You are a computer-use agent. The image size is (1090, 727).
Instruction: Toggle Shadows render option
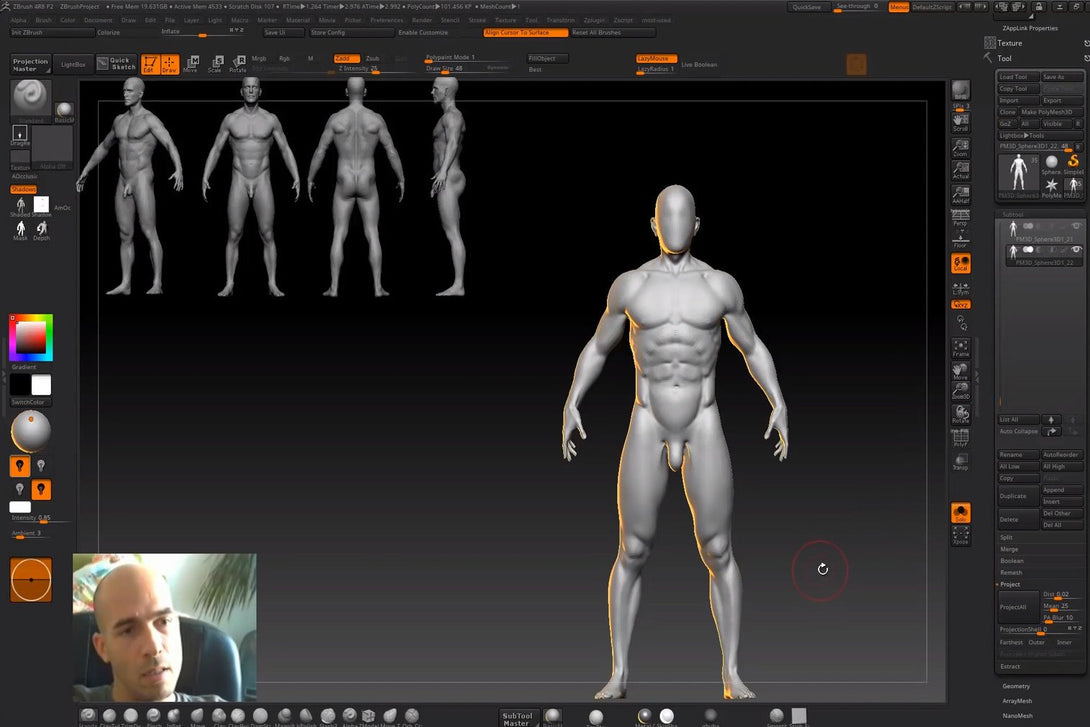(24, 189)
